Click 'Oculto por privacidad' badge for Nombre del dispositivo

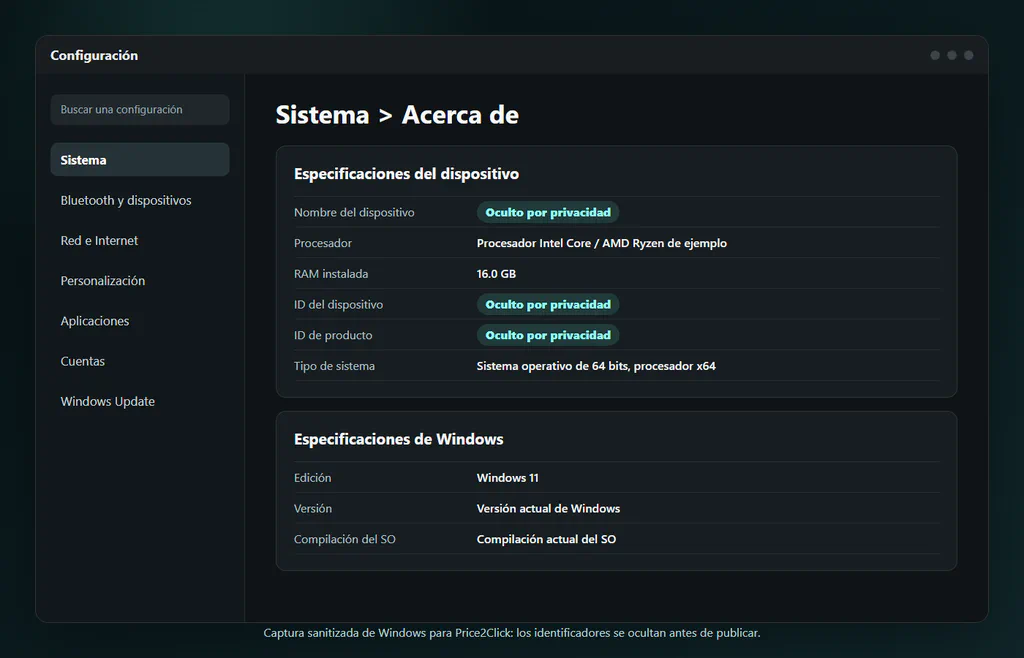(x=548, y=212)
